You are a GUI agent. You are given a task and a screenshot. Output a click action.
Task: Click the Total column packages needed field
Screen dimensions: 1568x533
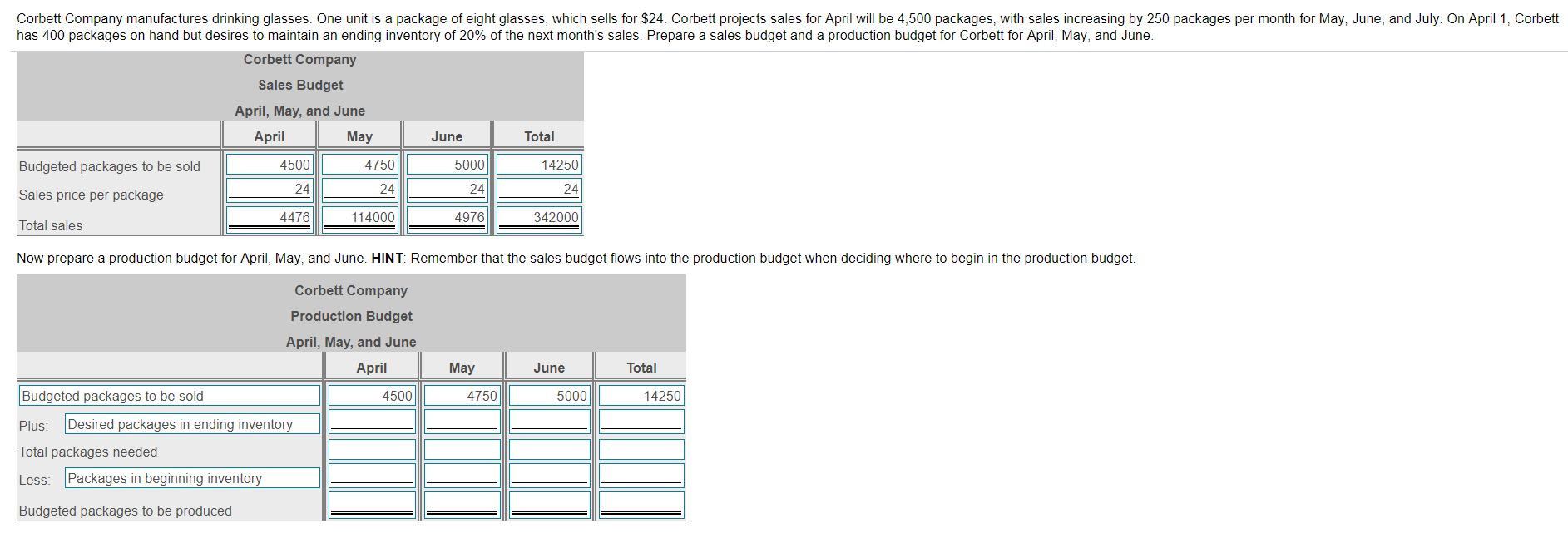point(641,450)
